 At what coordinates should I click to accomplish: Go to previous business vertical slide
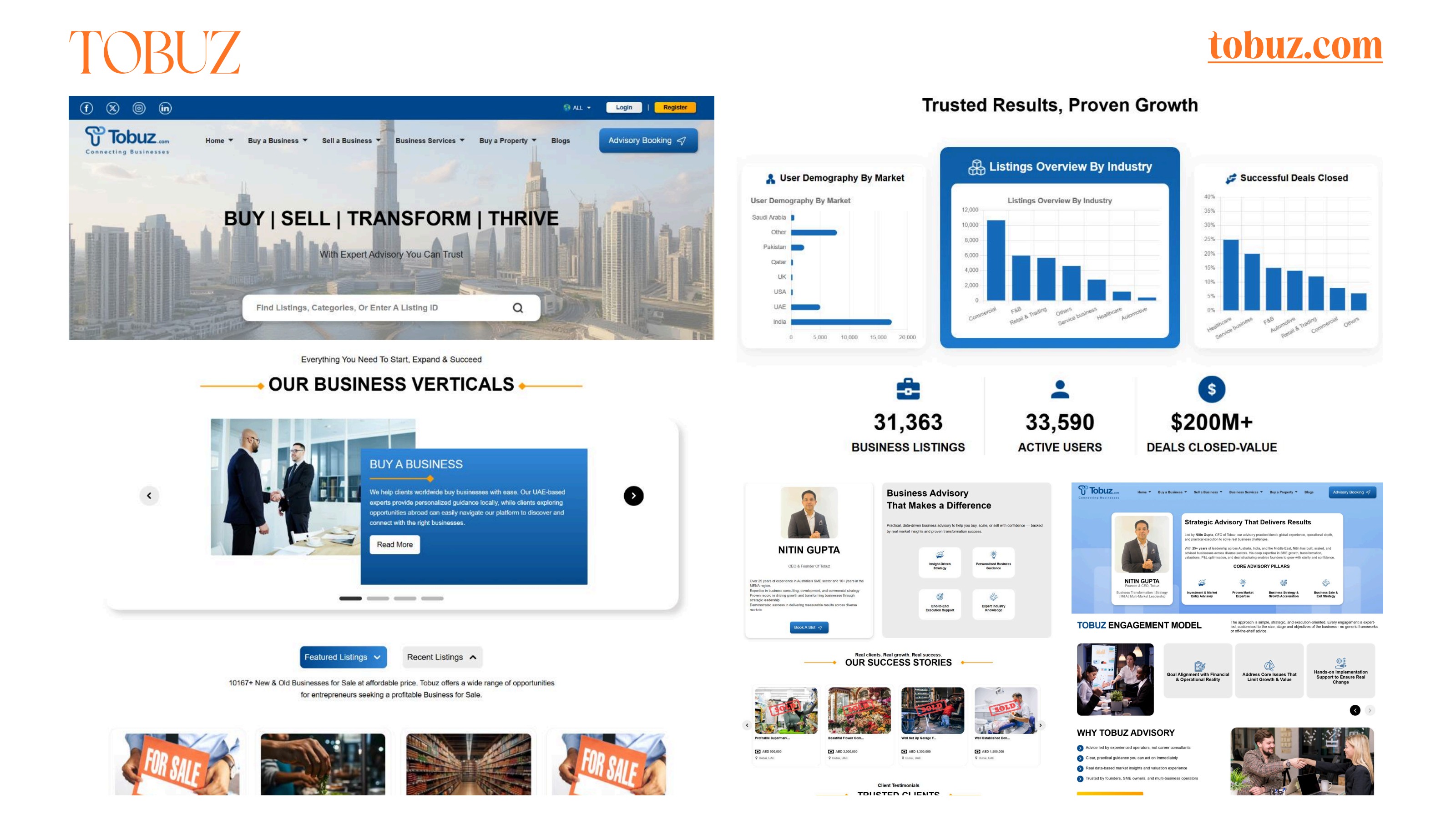pos(149,496)
